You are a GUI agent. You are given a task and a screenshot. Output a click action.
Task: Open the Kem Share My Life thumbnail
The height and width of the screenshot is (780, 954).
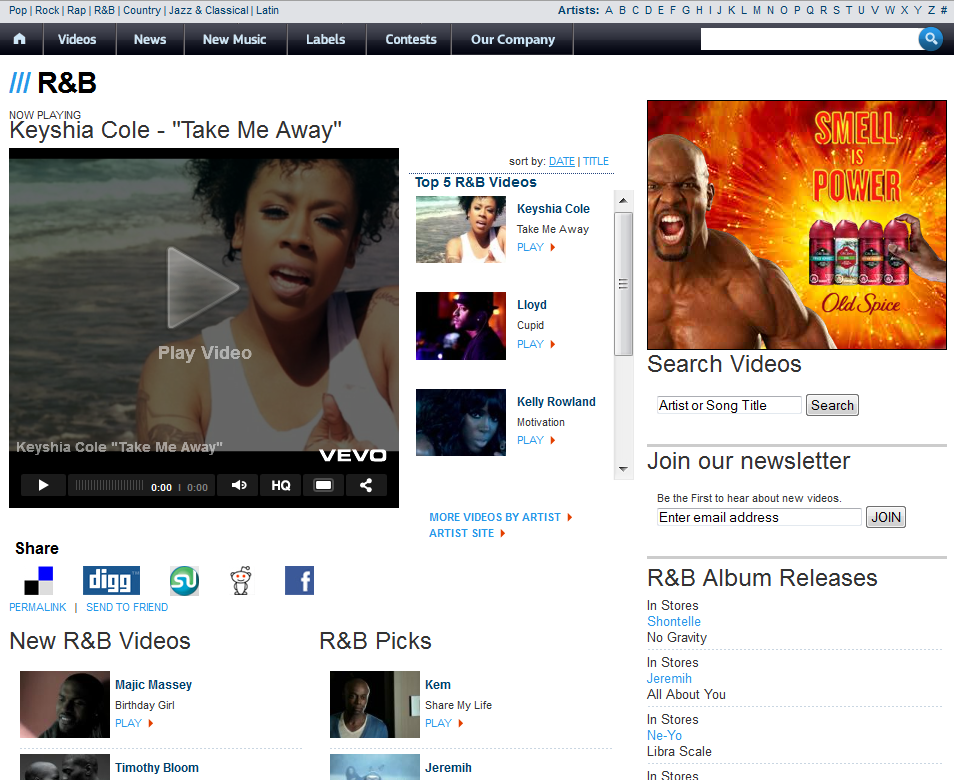click(375, 705)
